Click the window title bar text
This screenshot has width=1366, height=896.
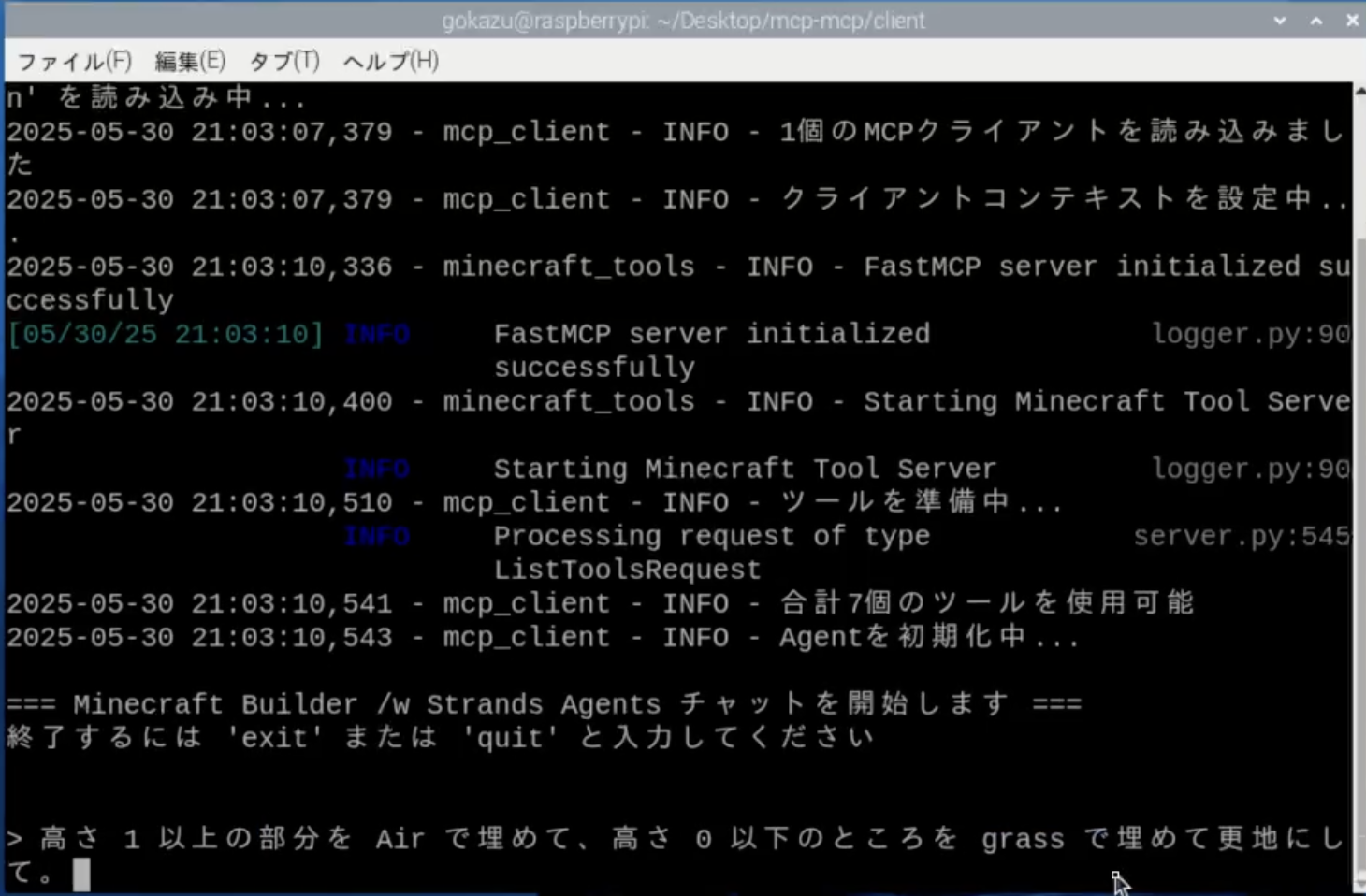pos(683,21)
